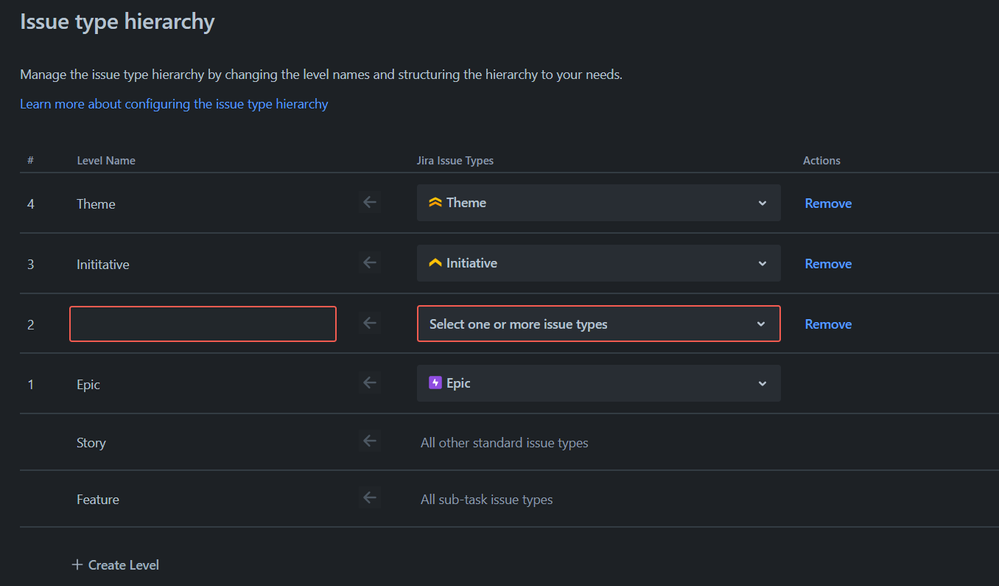Click the arrow icon in level 2 row

point(370,323)
